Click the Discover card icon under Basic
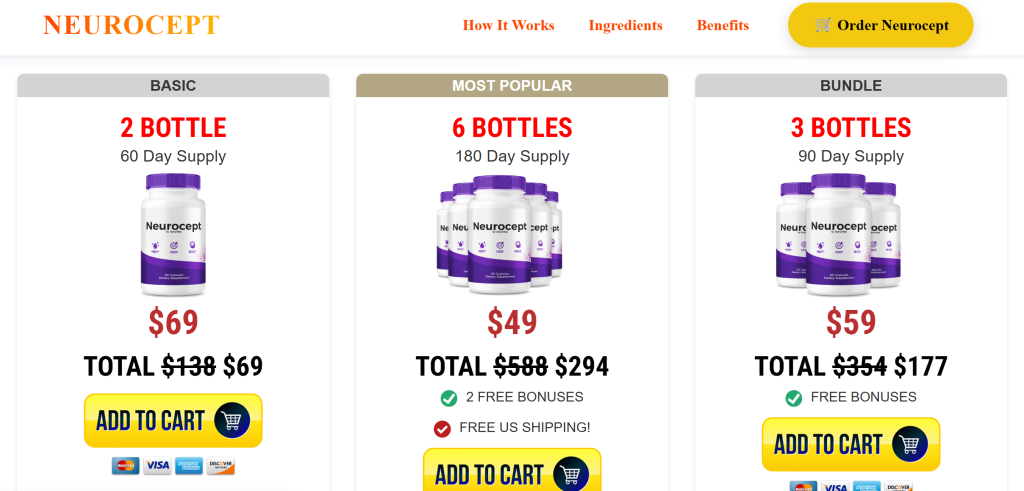The image size is (1024, 491). point(220,466)
